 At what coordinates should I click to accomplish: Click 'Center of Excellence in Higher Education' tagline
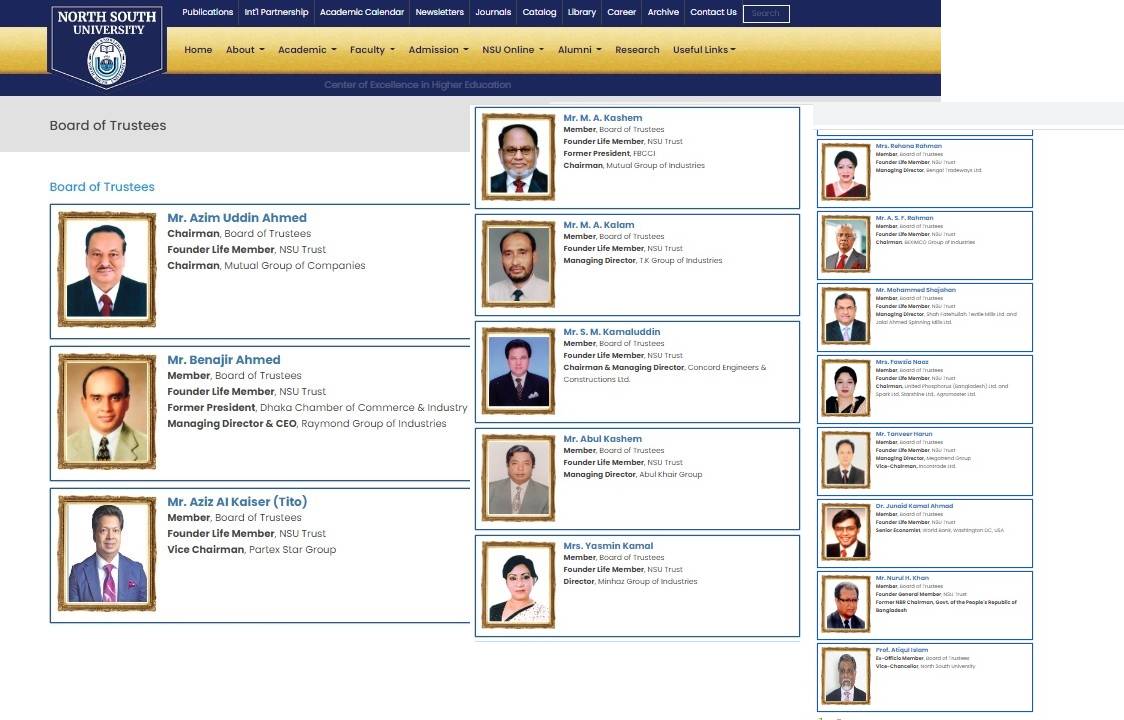(x=417, y=85)
